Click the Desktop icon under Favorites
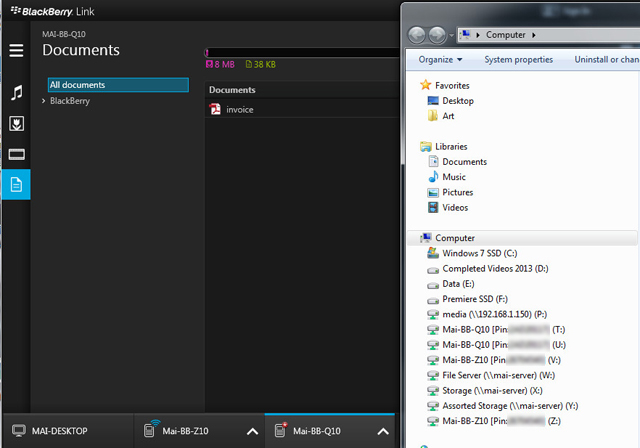 (x=433, y=100)
